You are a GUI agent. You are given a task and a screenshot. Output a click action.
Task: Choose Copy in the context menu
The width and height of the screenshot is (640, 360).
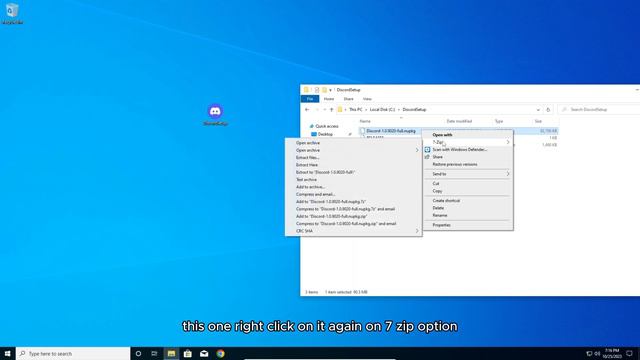pos(467,191)
